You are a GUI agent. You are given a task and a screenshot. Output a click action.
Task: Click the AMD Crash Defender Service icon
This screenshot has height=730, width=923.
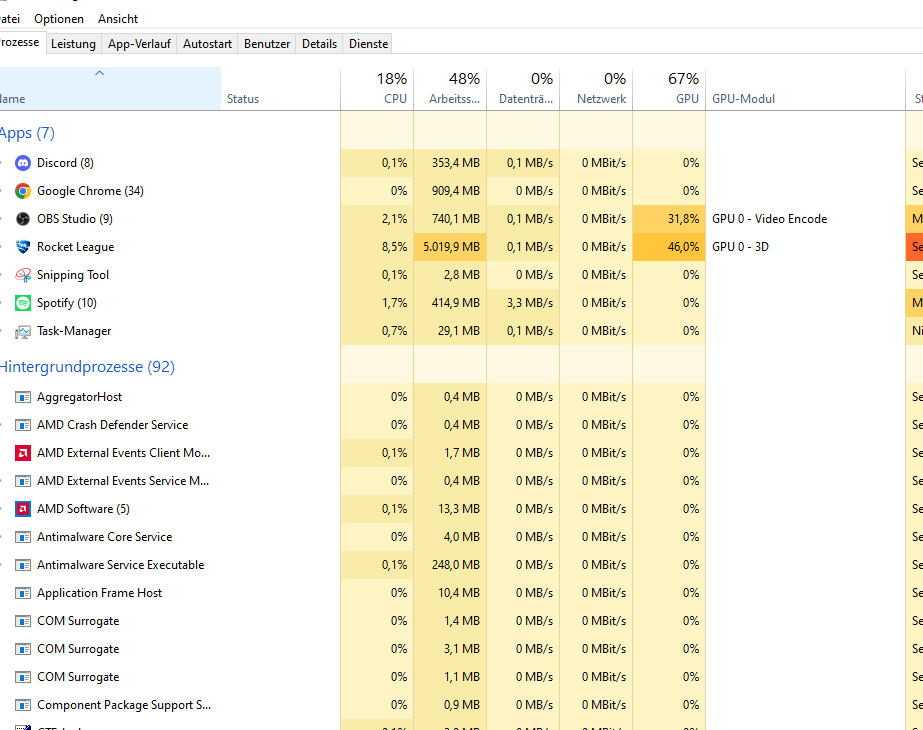tap(23, 425)
